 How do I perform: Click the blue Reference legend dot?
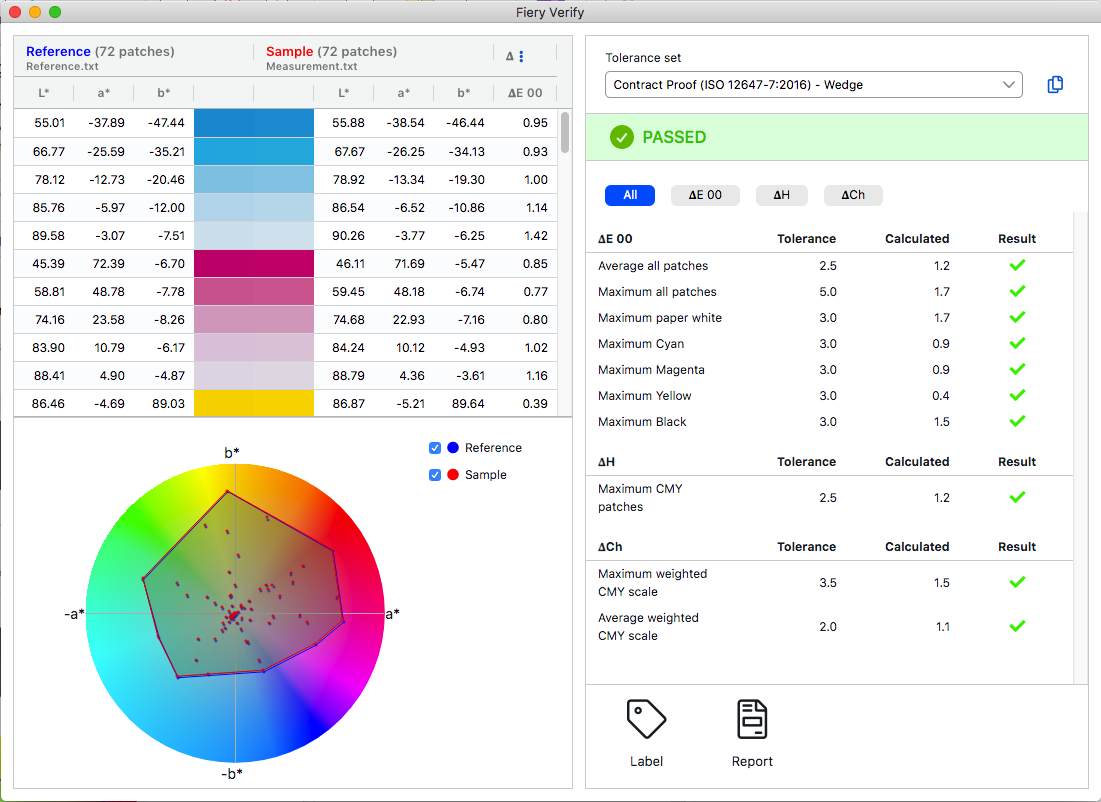[x=452, y=448]
